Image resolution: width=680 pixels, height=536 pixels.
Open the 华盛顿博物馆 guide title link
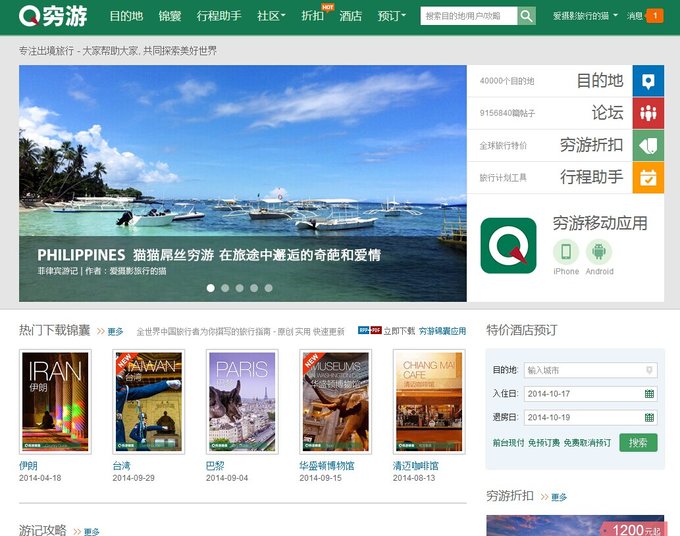point(327,466)
